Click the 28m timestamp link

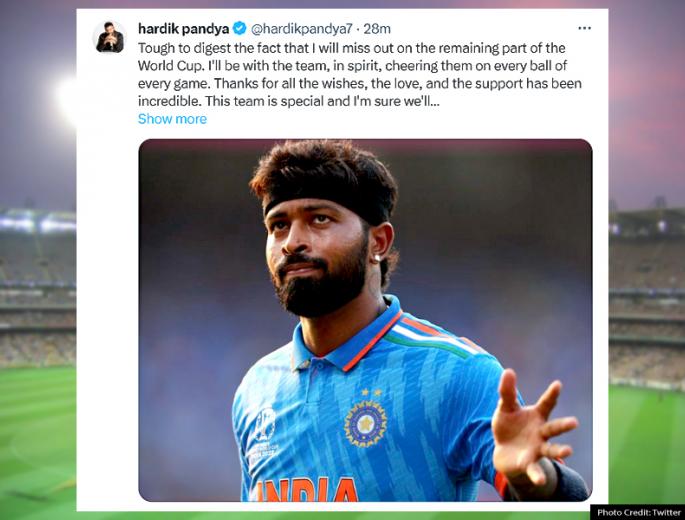[377, 29]
